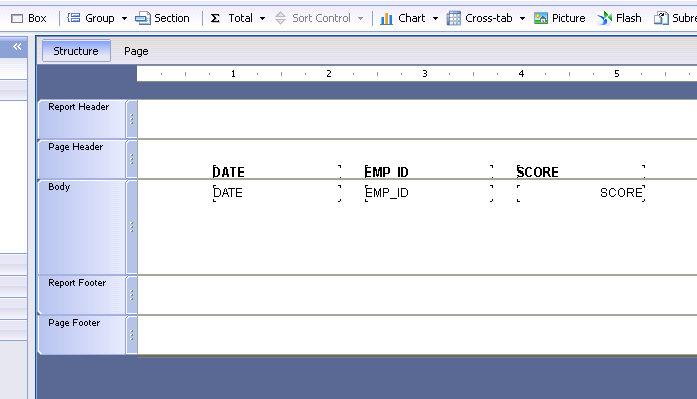Screen dimensions: 697x399
Task: Open the Group dropdown arrow
Action: (x=124, y=18)
